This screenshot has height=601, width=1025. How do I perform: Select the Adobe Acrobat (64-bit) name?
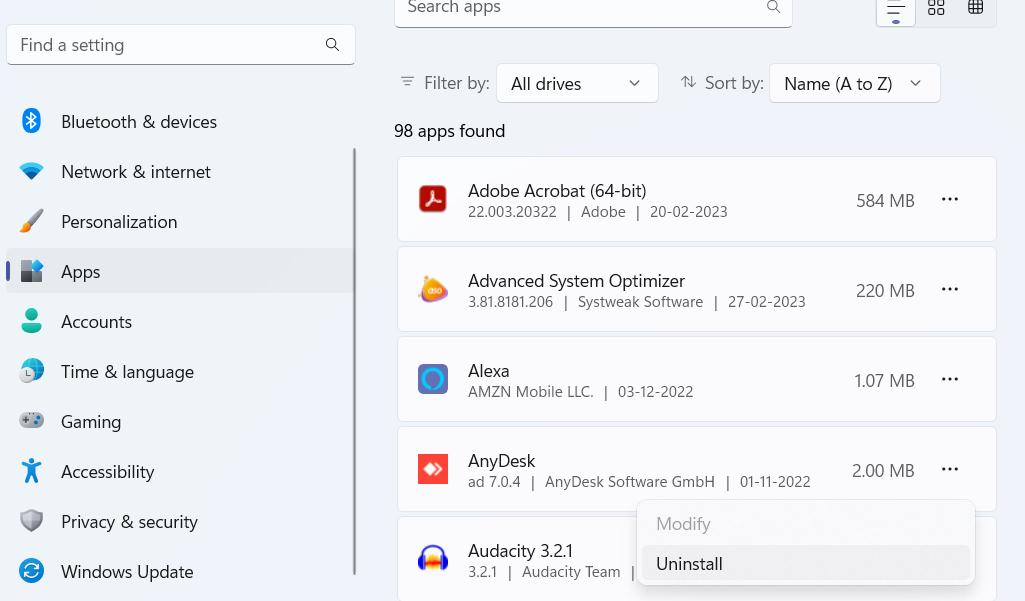[x=557, y=191]
